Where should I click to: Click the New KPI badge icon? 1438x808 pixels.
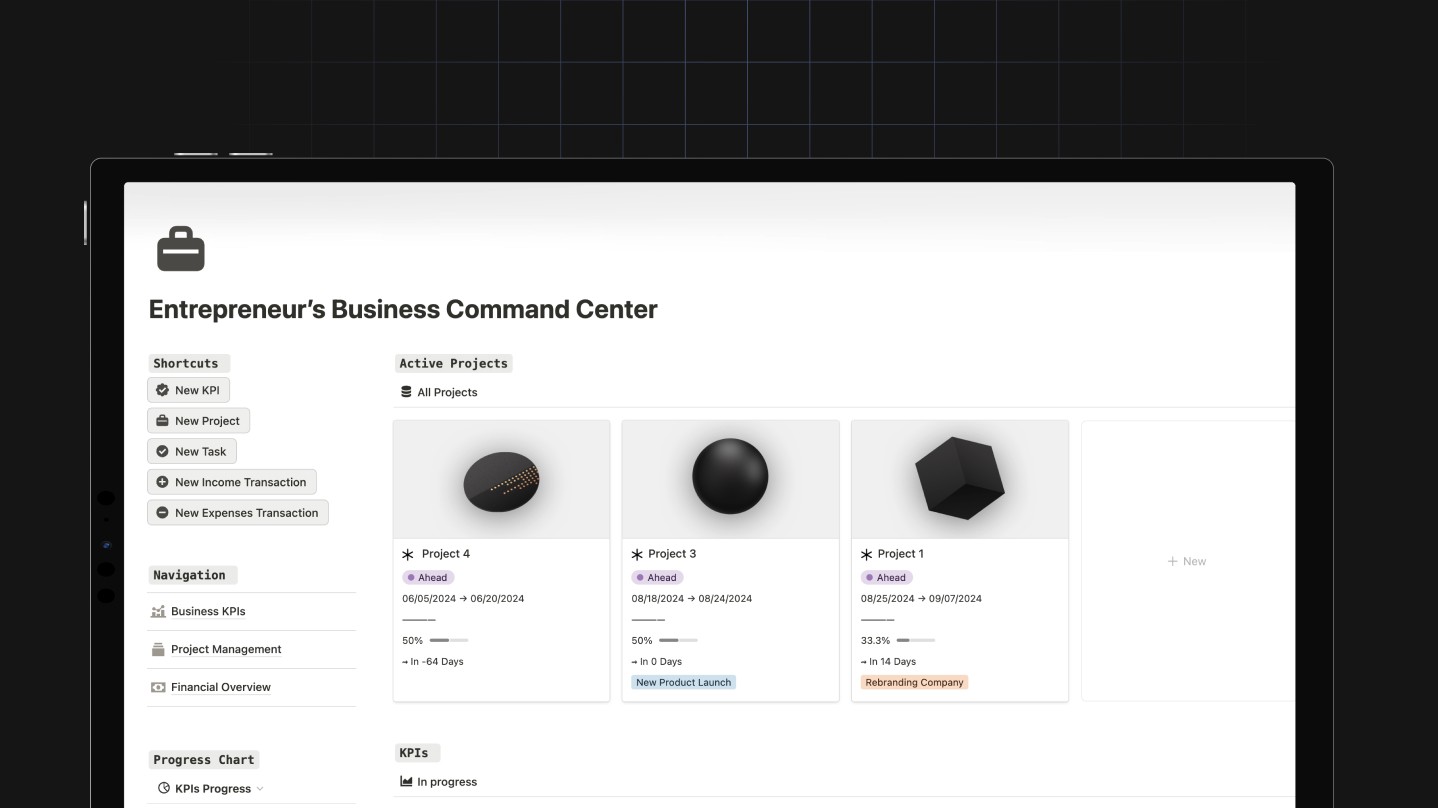tap(163, 390)
